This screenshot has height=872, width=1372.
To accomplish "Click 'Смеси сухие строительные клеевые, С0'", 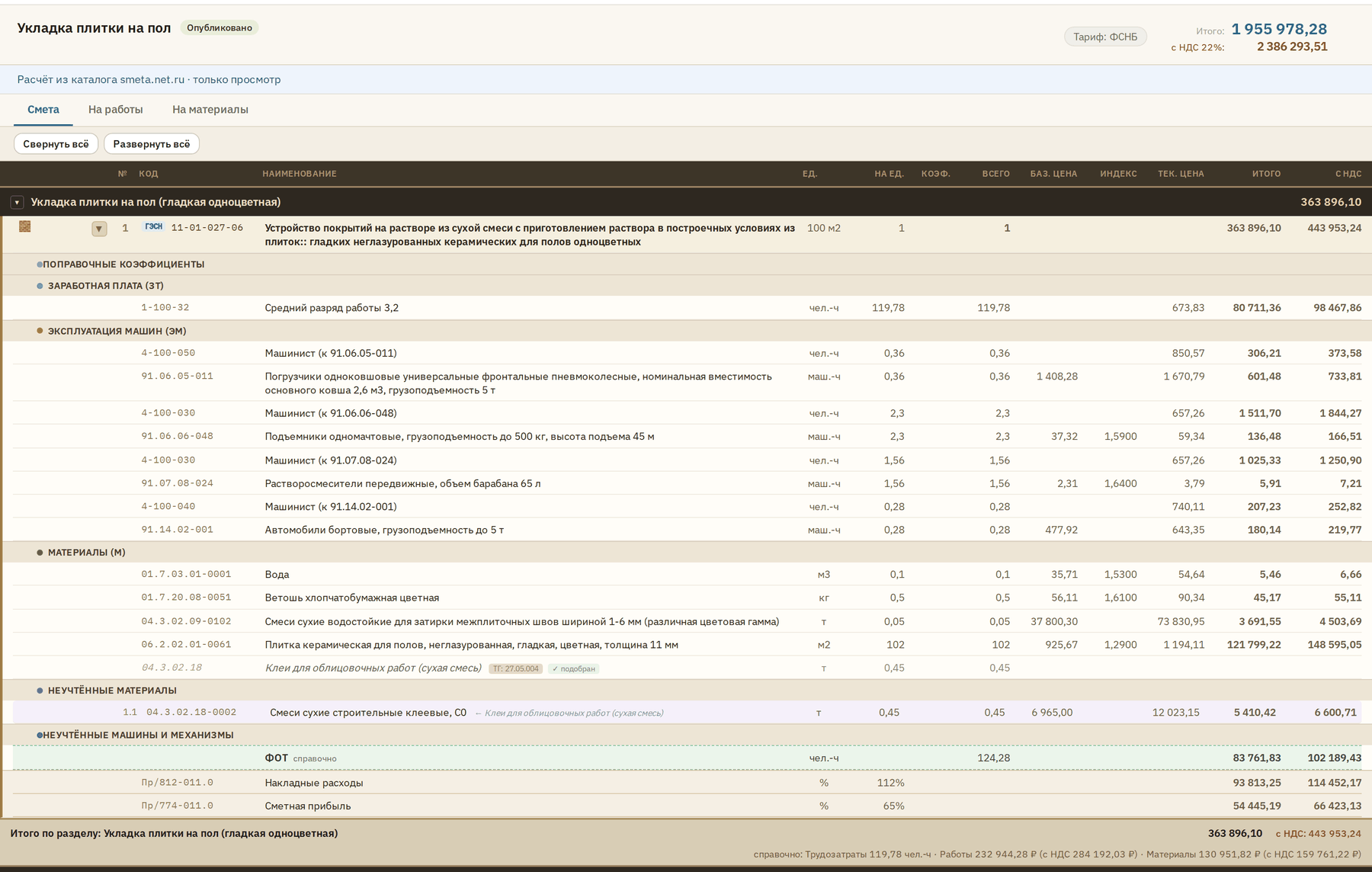I will coord(368,713).
